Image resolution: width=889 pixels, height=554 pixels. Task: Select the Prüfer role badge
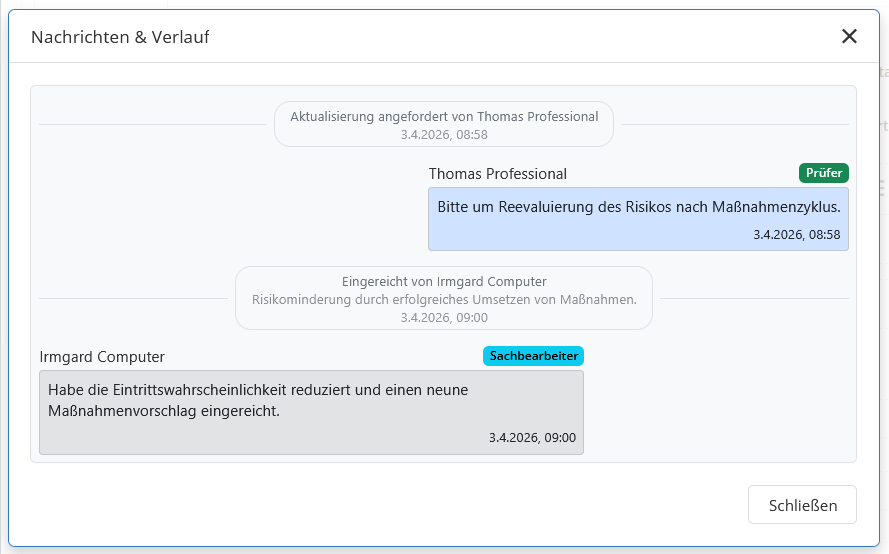coord(823,173)
